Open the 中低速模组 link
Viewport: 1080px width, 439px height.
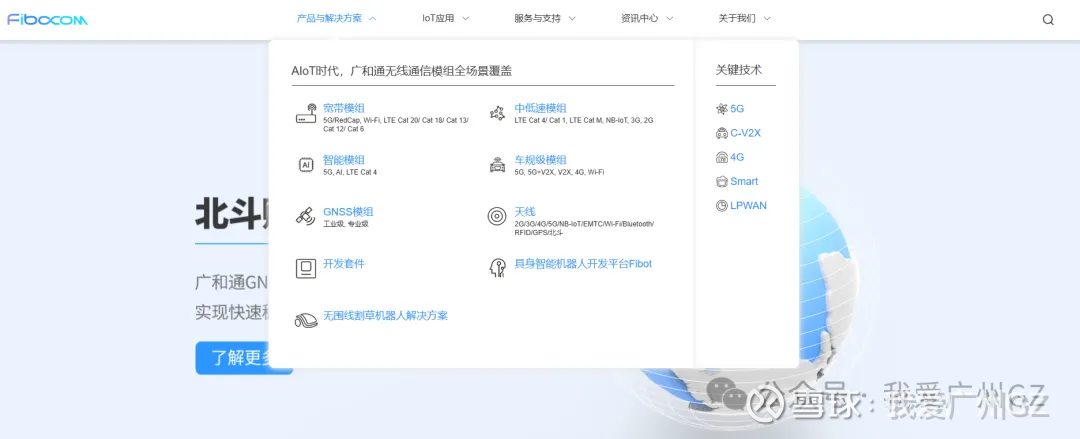[x=540, y=108]
